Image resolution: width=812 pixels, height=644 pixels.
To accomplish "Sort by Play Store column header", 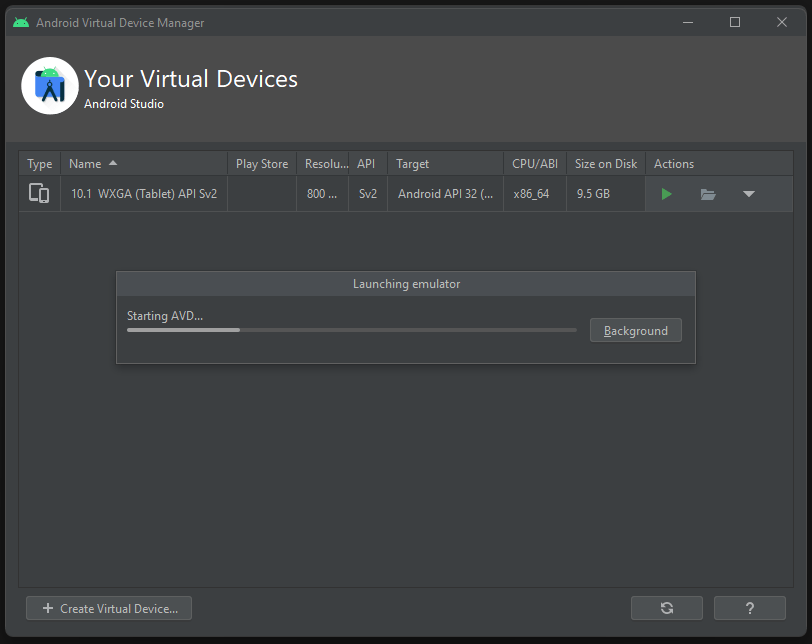I will point(262,164).
